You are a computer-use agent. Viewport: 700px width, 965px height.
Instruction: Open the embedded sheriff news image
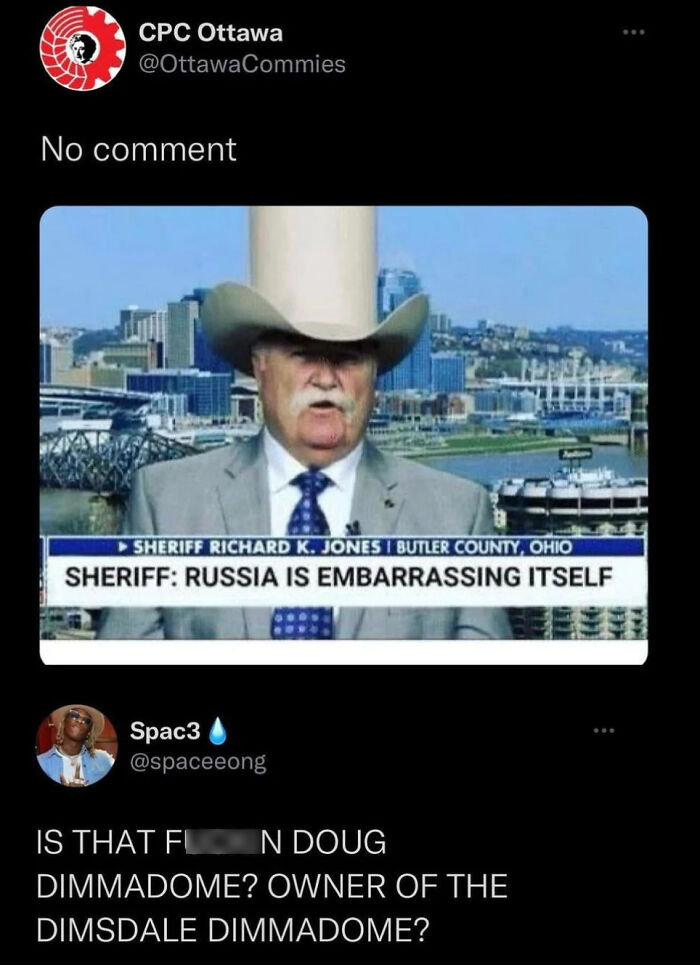pos(344,435)
